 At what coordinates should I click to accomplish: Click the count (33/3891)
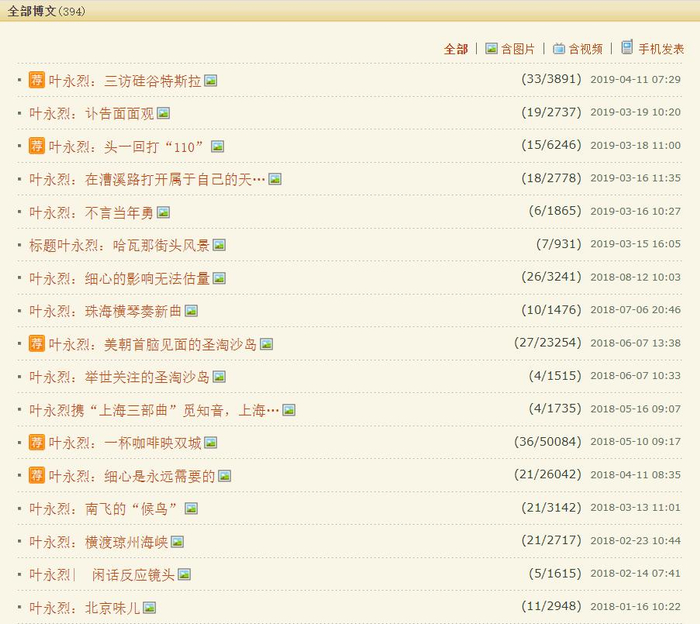(x=551, y=79)
